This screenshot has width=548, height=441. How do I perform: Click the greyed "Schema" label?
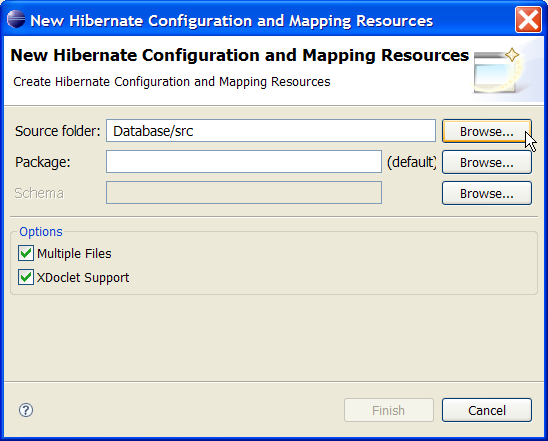tap(39, 193)
